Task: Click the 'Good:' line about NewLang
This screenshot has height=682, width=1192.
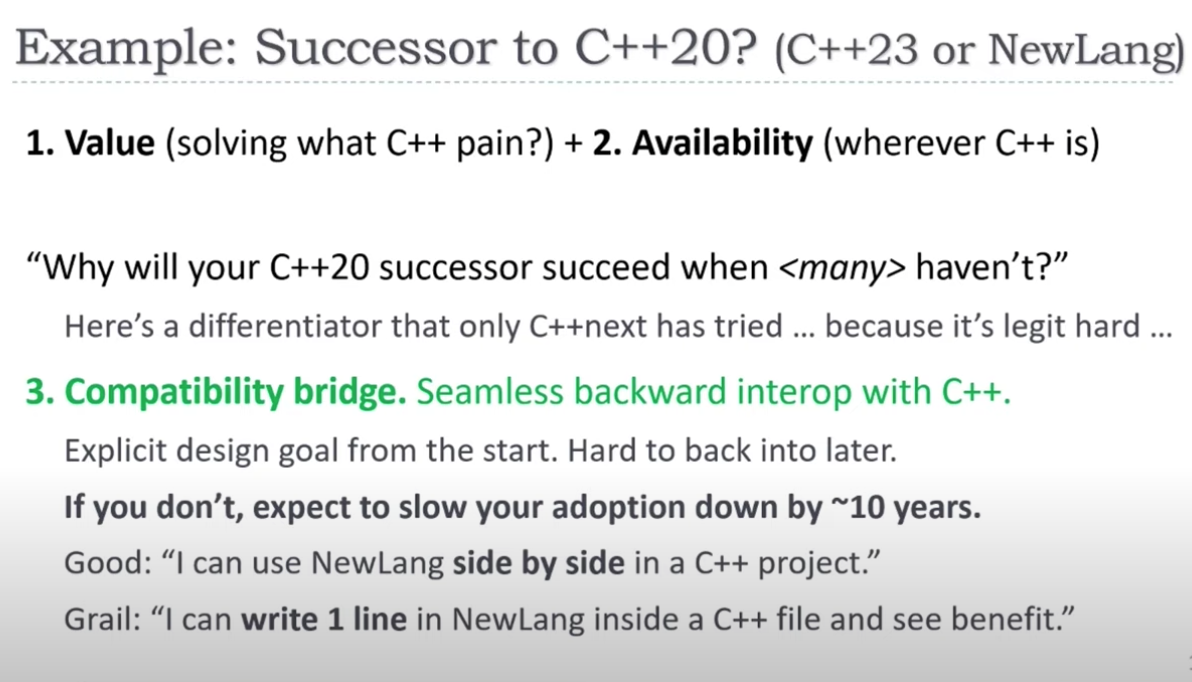Action: [472, 563]
